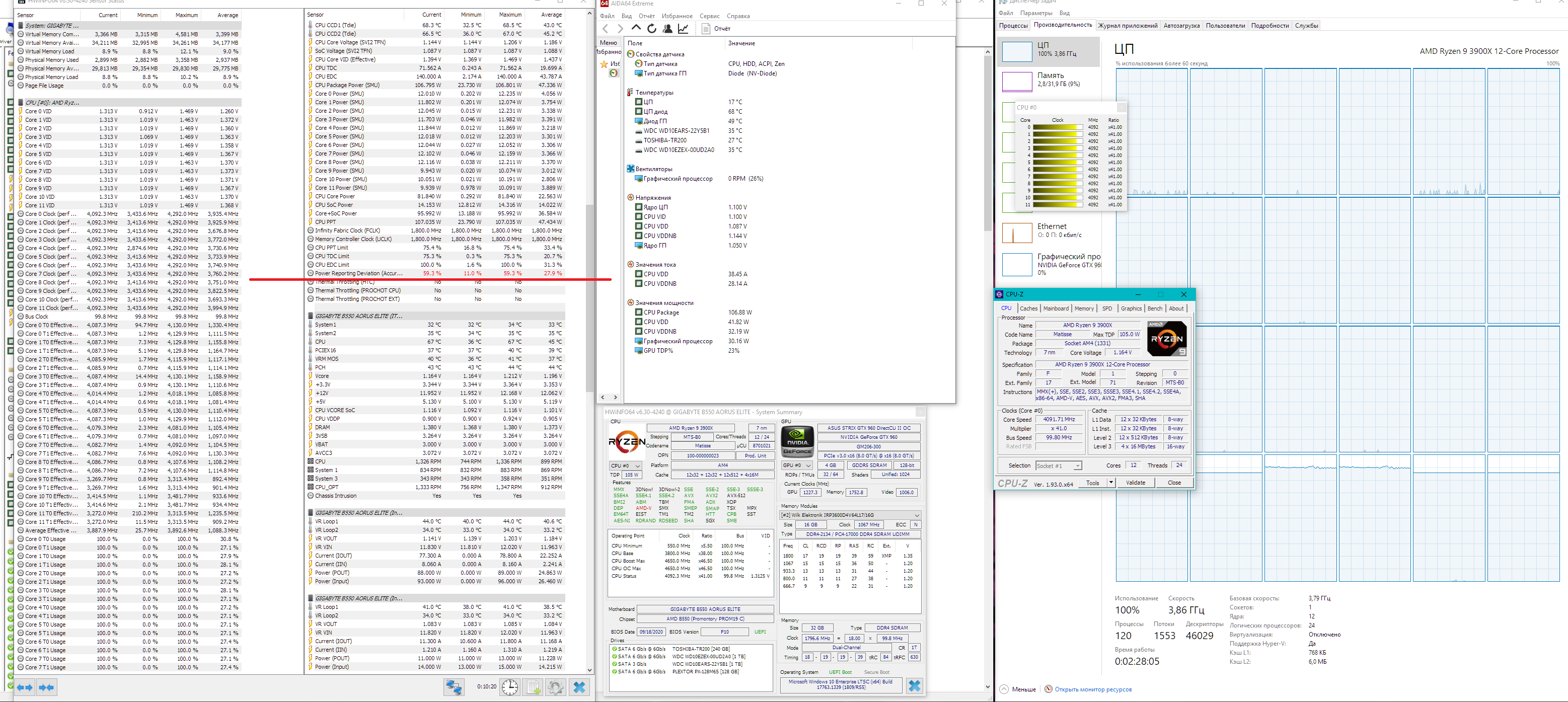Open HWiNFO network monitors icon
1568x702 pixels.
pyautogui.click(x=454, y=687)
